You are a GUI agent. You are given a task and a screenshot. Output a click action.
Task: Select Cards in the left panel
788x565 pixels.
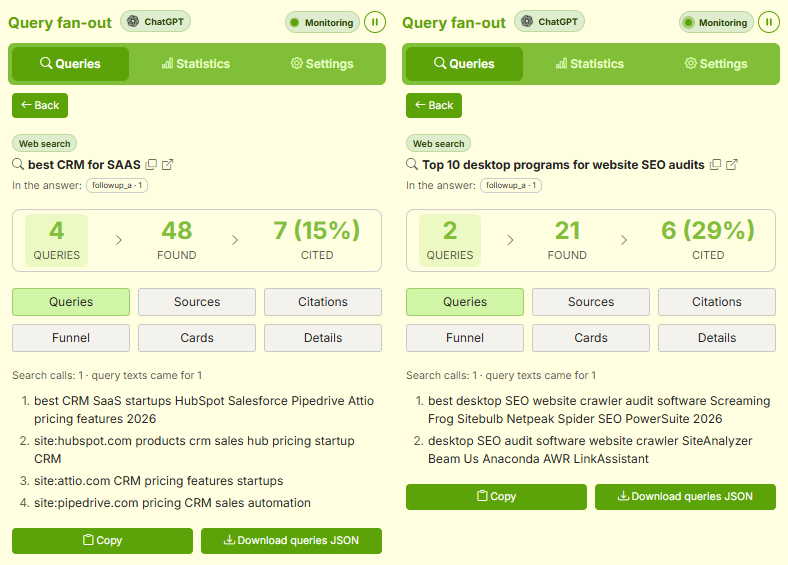click(x=197, y=338)
